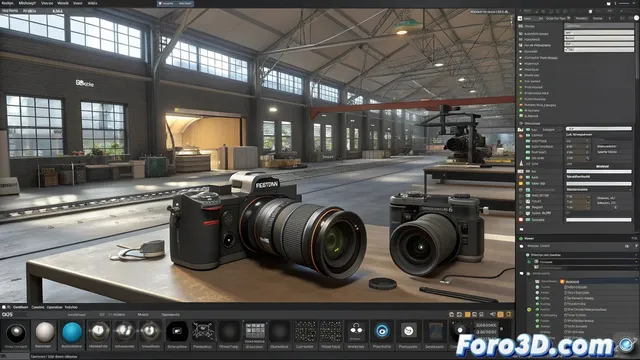Toggle the speech-bubble icon under the lower panel header

[x=522, y=247]
